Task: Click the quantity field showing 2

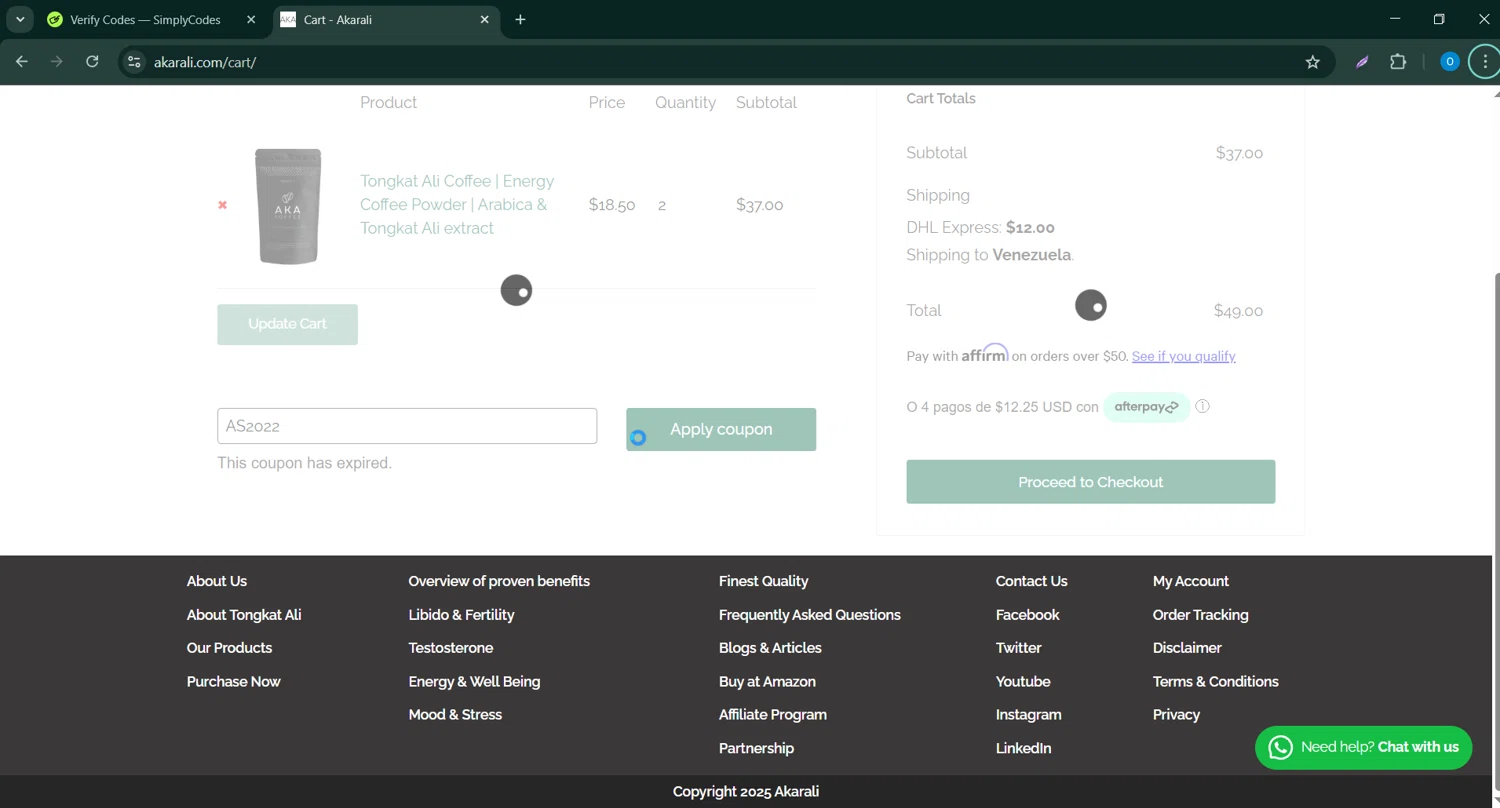Action: [662, 205]
